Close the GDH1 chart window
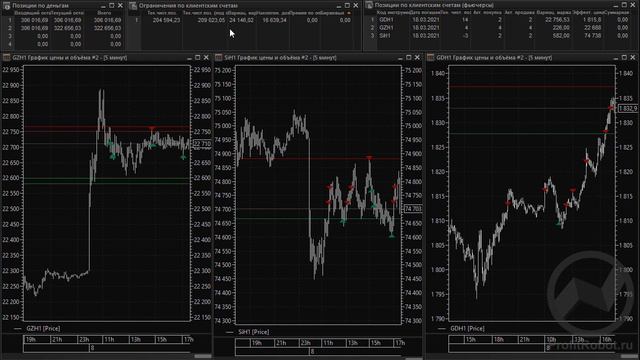 tap(633, 58)
